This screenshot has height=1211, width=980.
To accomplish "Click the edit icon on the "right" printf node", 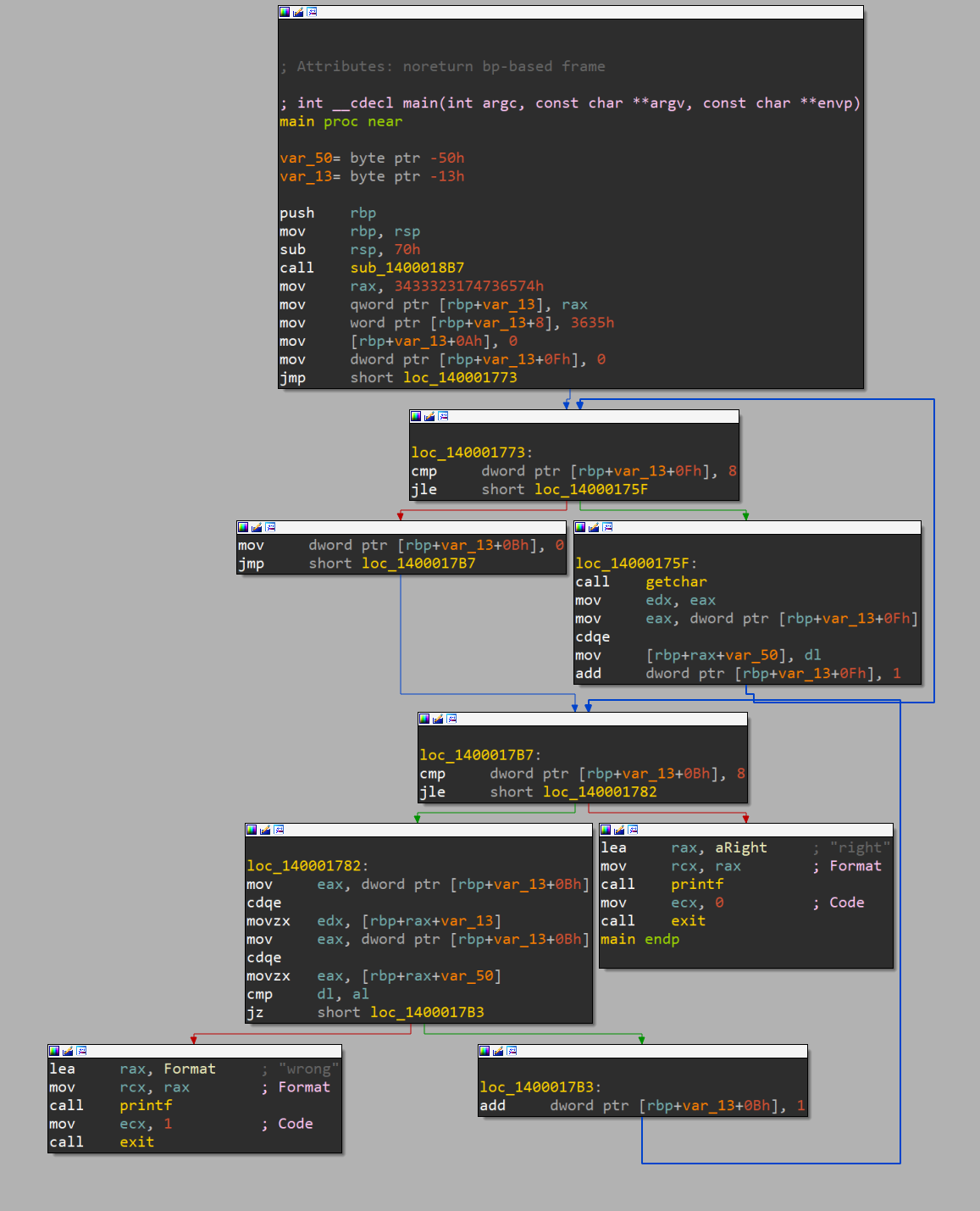I will click(619, 830).
